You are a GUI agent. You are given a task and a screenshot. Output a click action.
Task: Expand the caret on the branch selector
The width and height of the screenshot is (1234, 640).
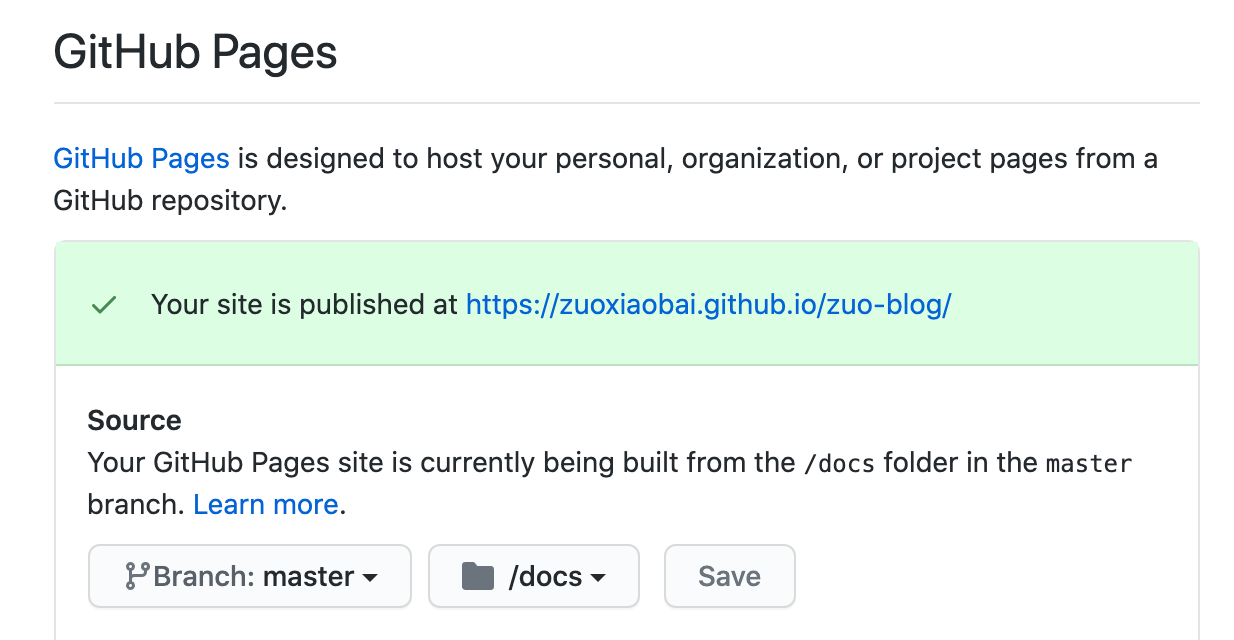pyautogui.click(x=371, y=578)
